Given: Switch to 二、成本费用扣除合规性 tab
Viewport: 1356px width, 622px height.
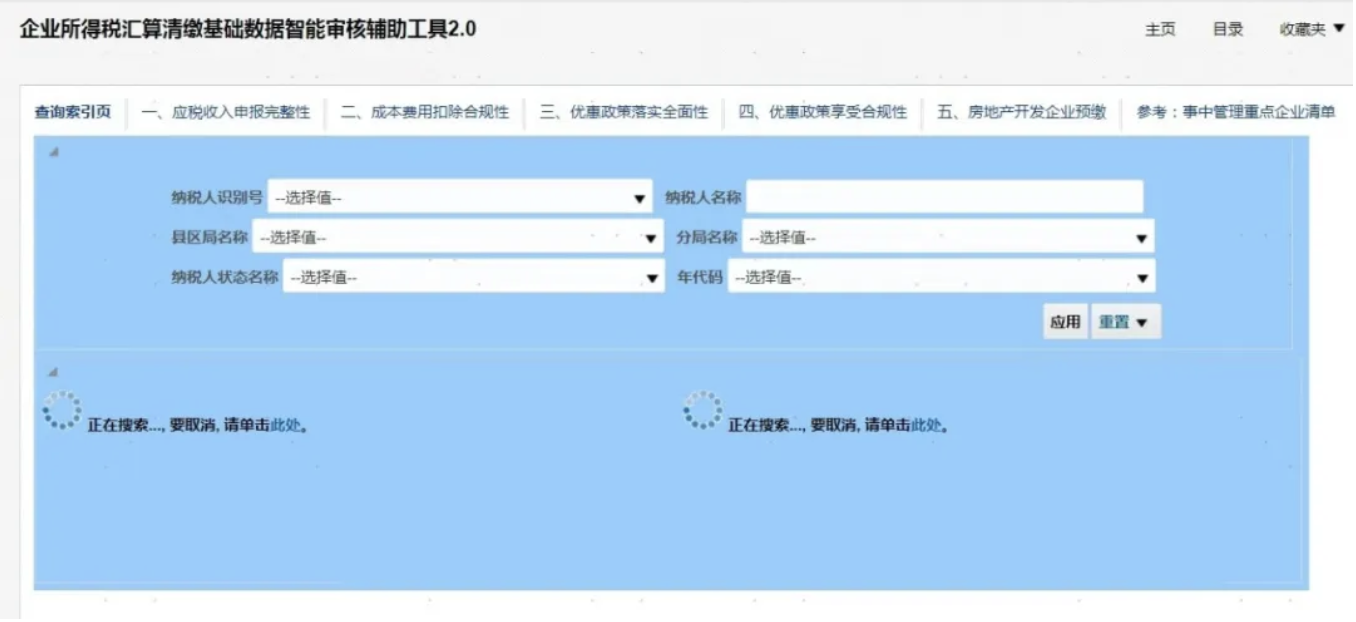Looking at the screenshot, I should [425, 112].
